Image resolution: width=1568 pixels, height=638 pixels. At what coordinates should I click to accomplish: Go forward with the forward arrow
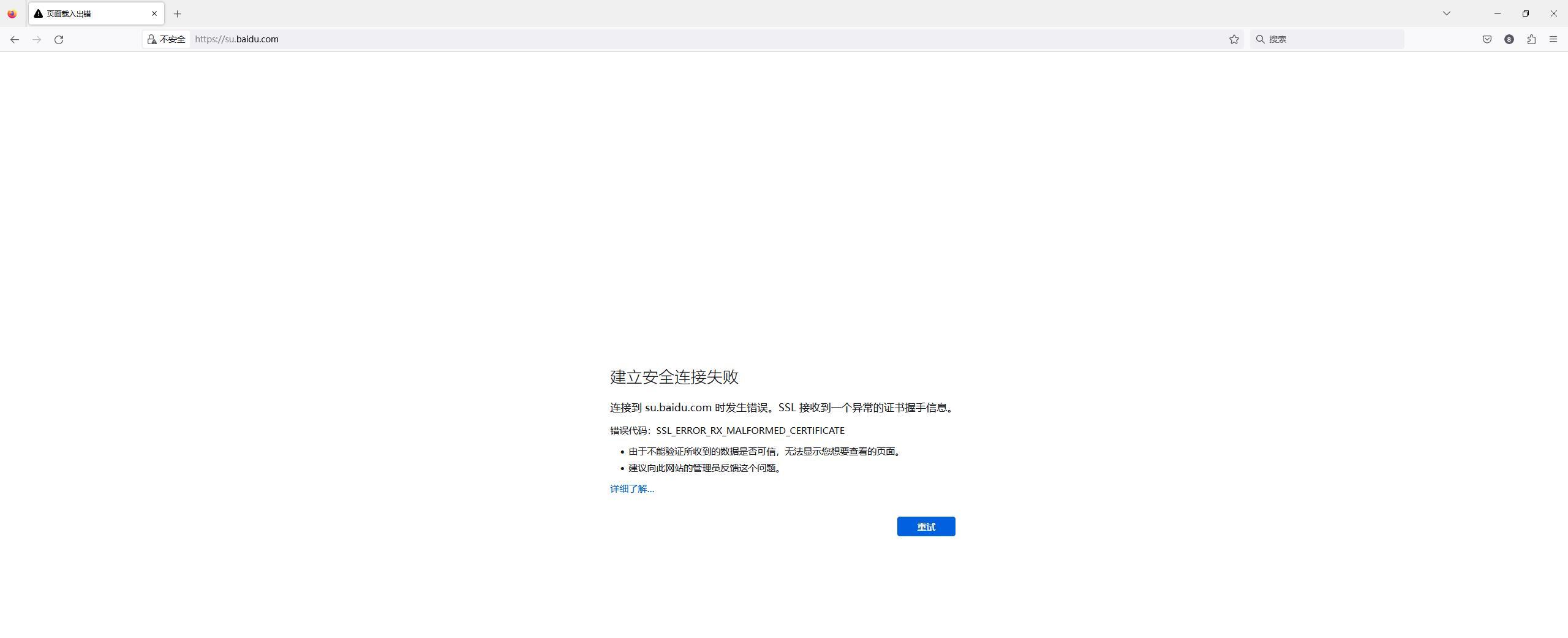37,39
